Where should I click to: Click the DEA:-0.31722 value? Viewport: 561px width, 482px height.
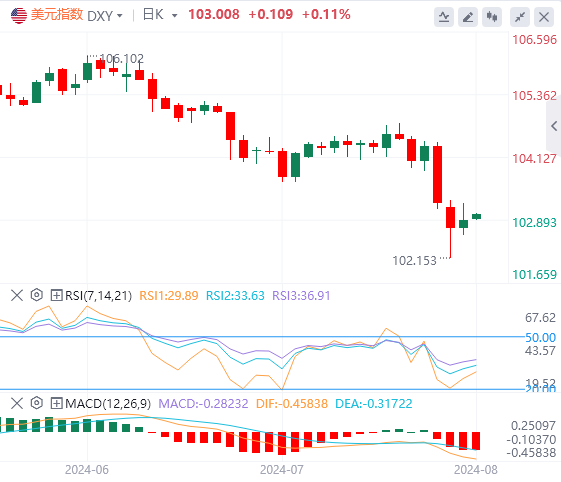[374, 404]
